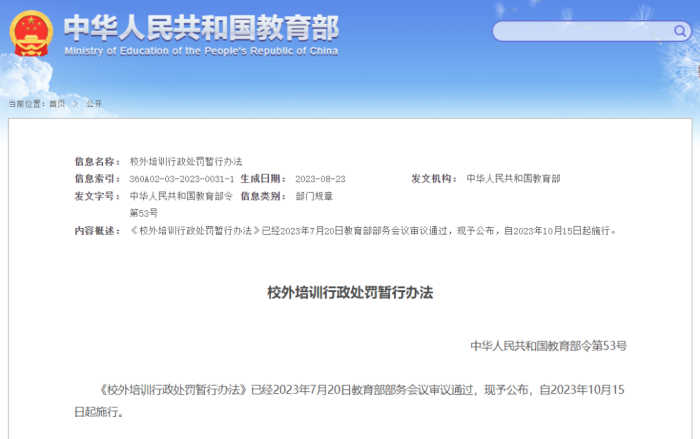The image size is (700, 439).
Task: Select the generation date 2023-08-23
Action: [x=320, y=179]
